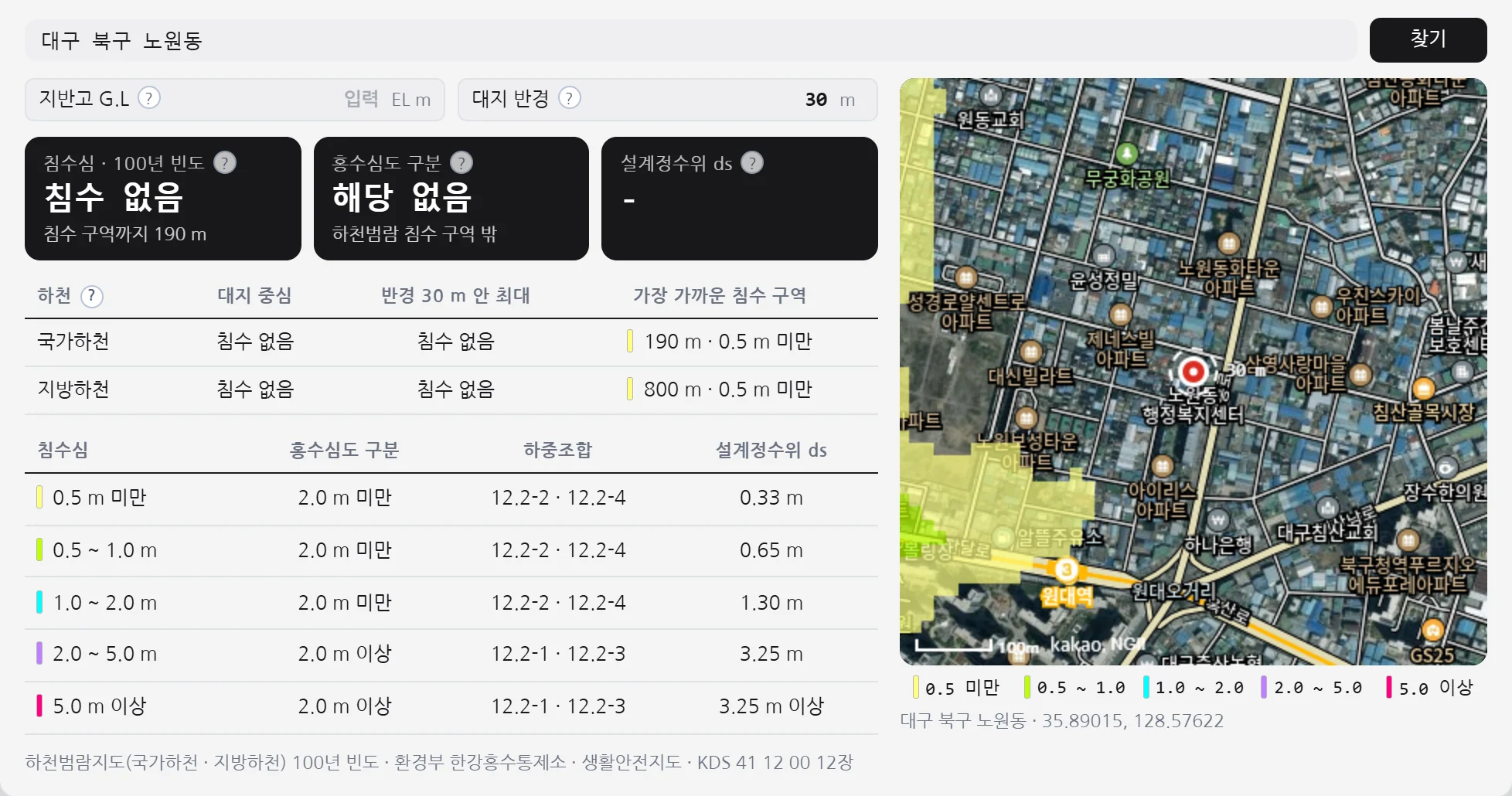Click the red location marker on map
The image size is (1512, 796).
(x=1193, y=372)
